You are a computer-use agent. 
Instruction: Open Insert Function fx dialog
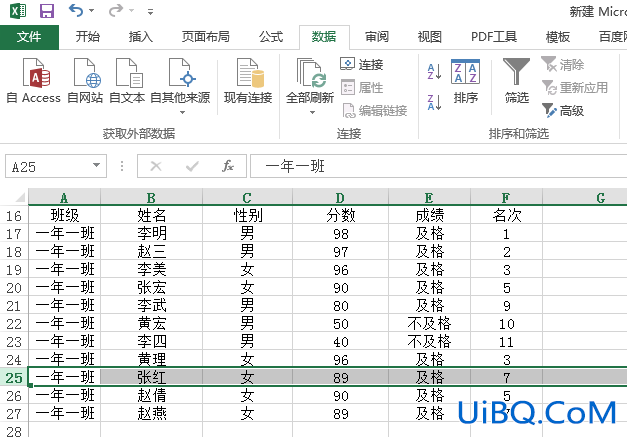click(228, 166)
